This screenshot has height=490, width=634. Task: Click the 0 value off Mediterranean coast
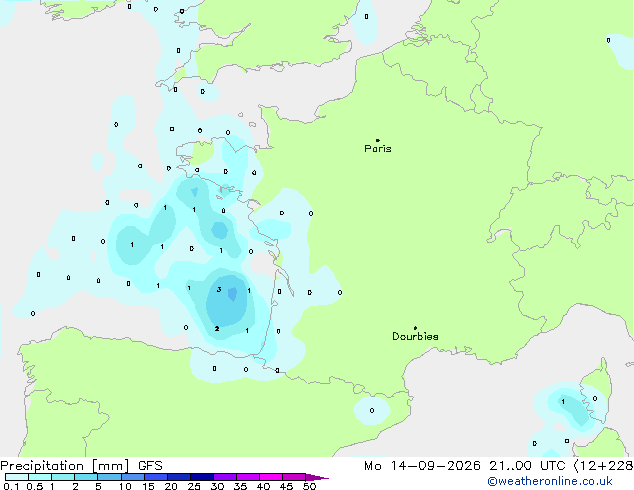372,410
